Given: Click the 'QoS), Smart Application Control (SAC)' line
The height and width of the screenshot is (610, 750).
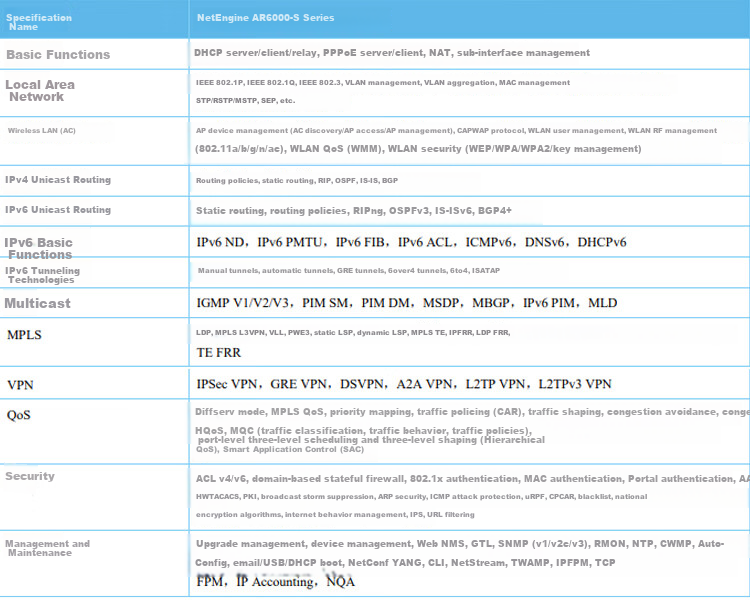Looking at the screenshot, I should [x=280, y=449].
